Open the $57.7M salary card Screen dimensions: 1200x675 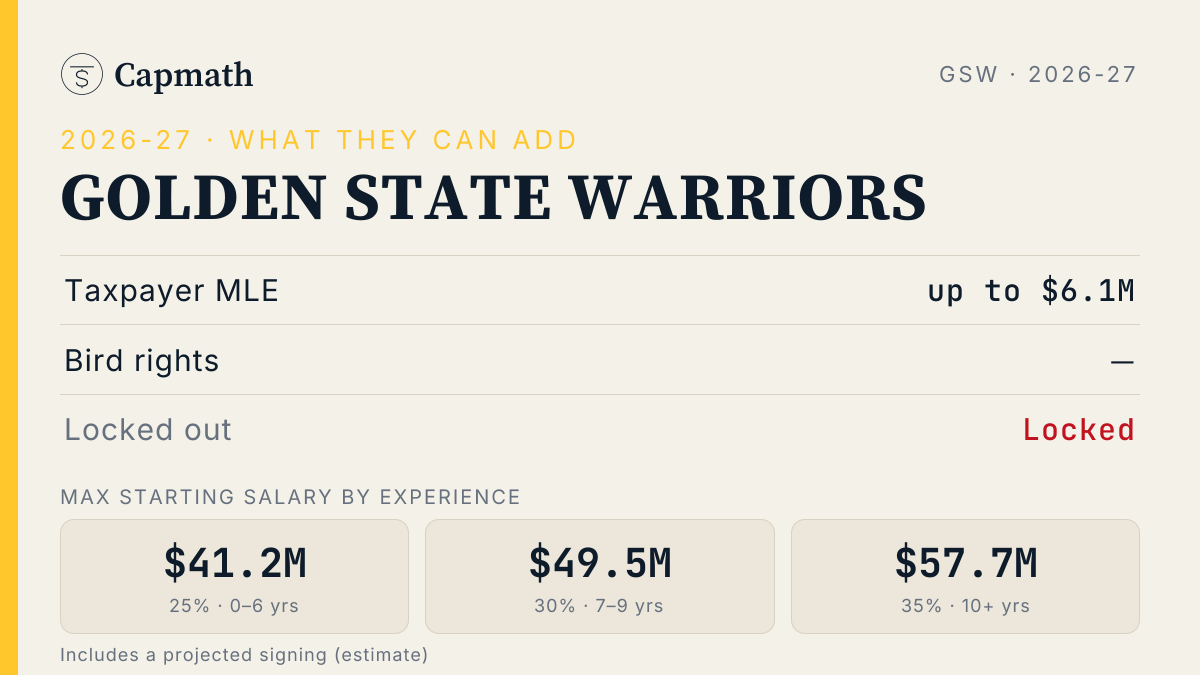(x=965, y=576)
